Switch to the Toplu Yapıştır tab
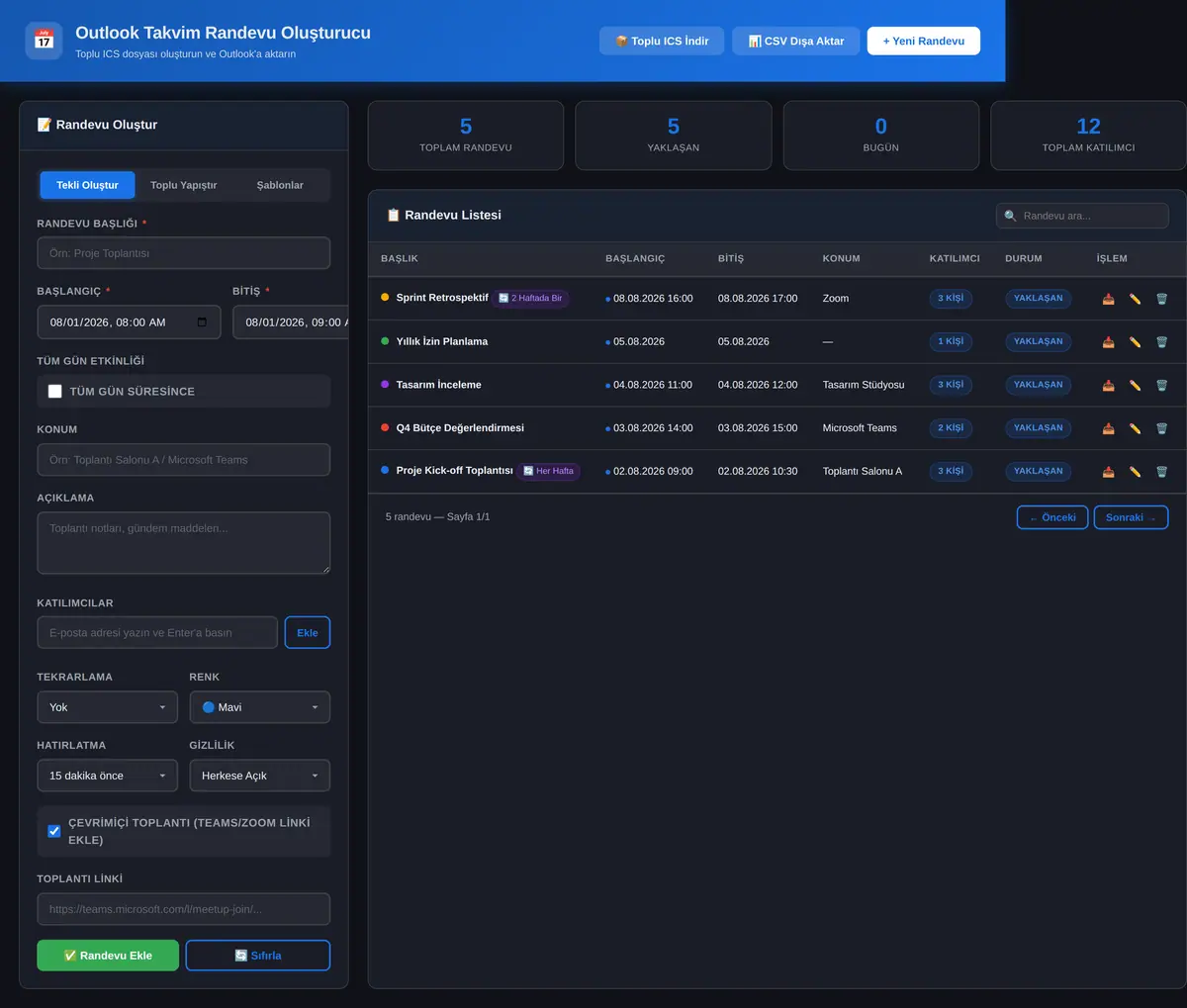The image size is (1187, 1008). pos(184,185)
